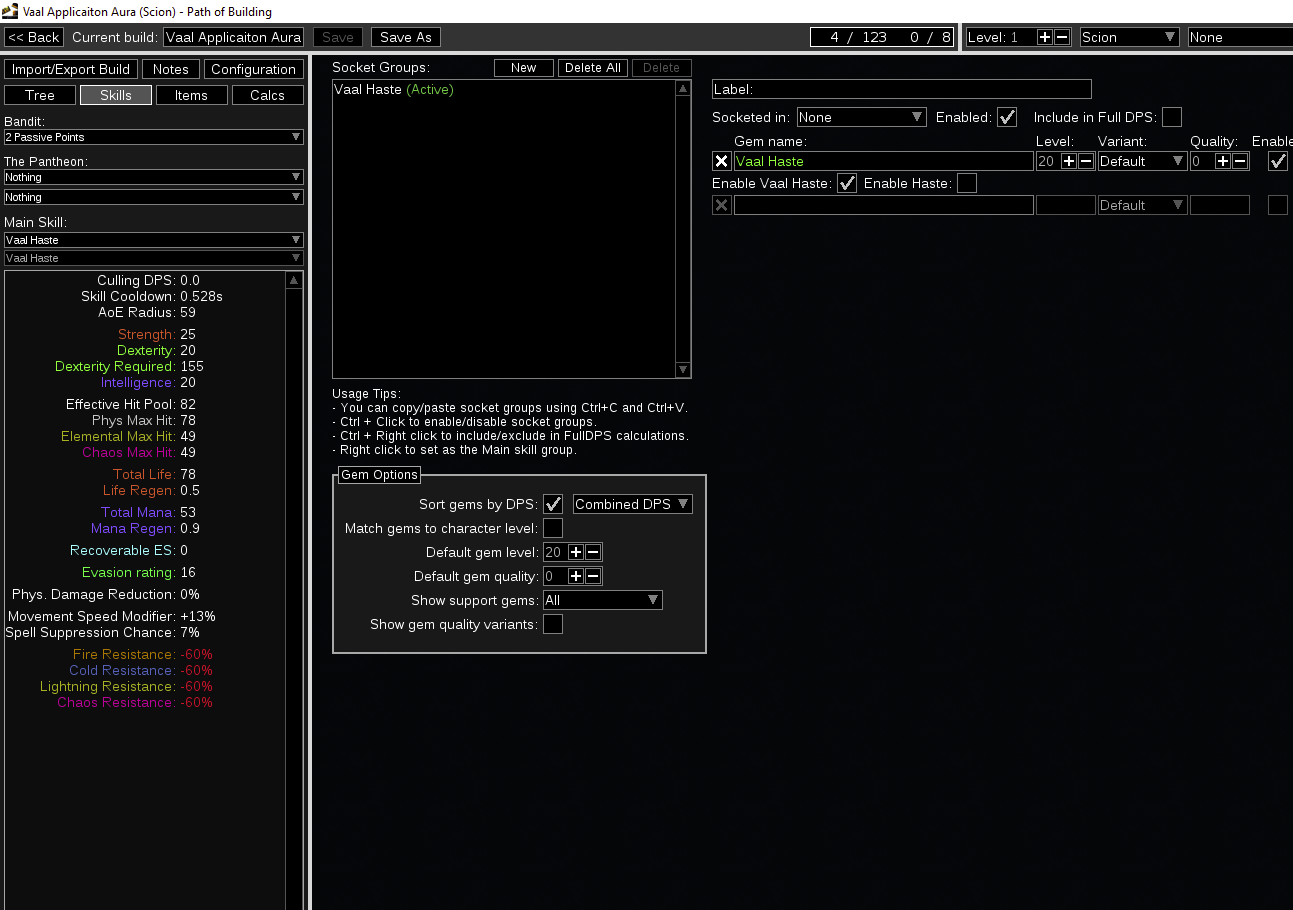Increase Vaal Haste gem level
The height and width of the screenshot is (910, 1293).
tap(1069, 161)
